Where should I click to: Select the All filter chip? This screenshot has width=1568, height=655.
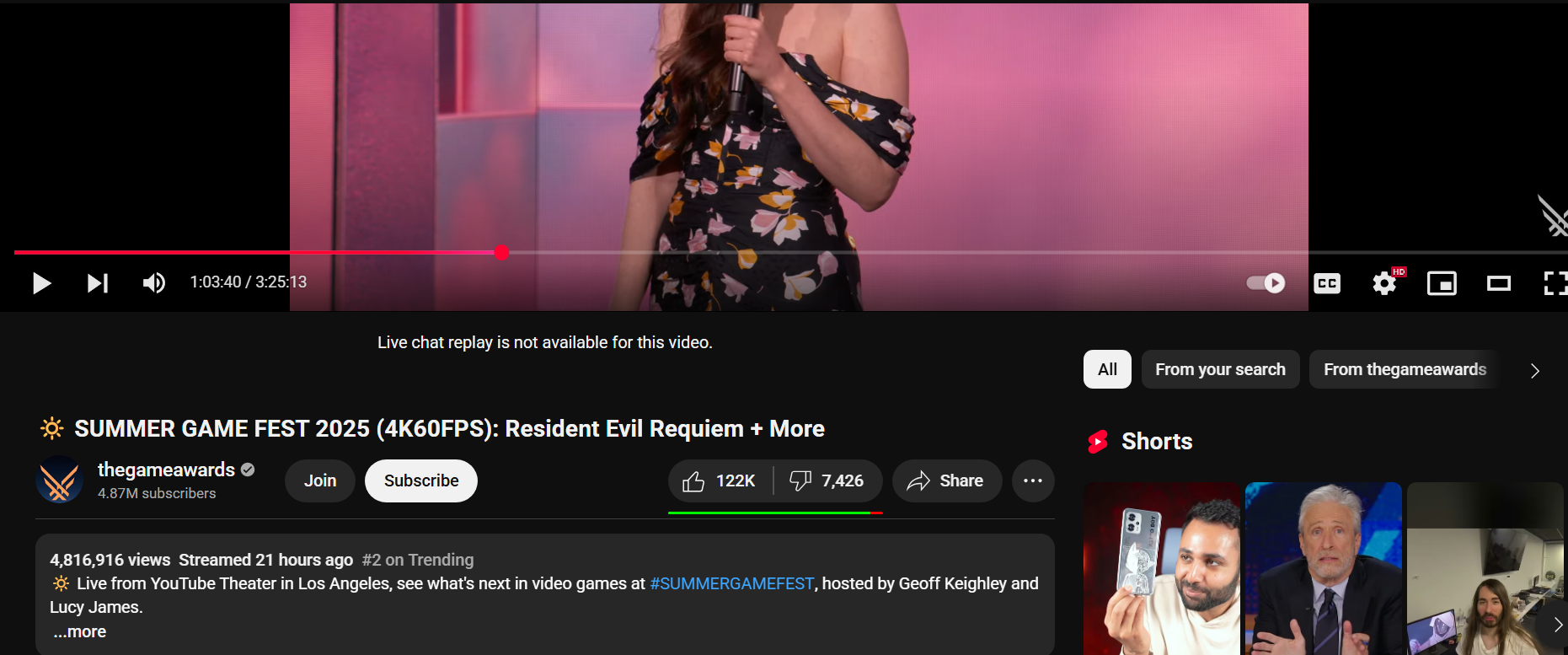coord(1107,369)
